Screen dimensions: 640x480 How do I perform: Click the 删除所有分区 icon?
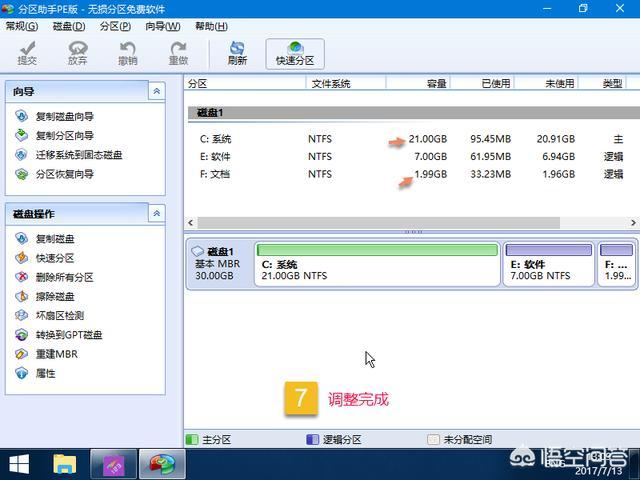tap(21, 277)
